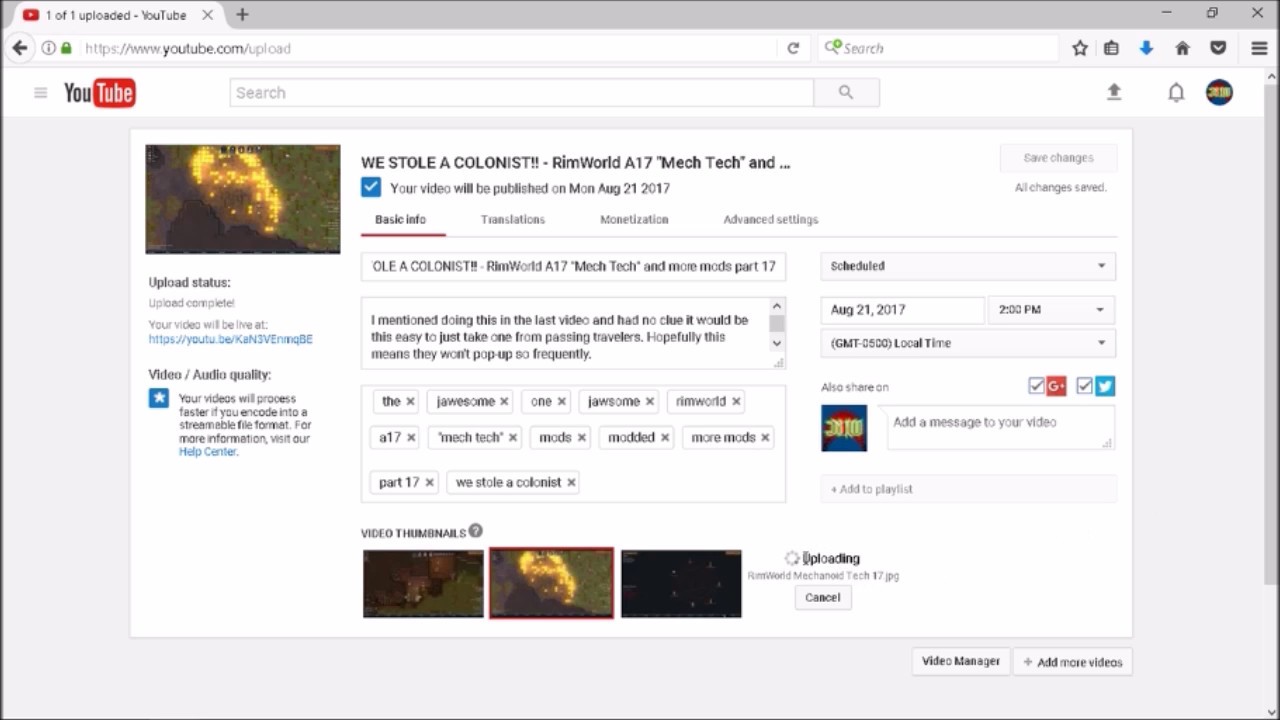Remove the 'jawesome' tag with its x
1280x720 pixels.
coord(504,402)
